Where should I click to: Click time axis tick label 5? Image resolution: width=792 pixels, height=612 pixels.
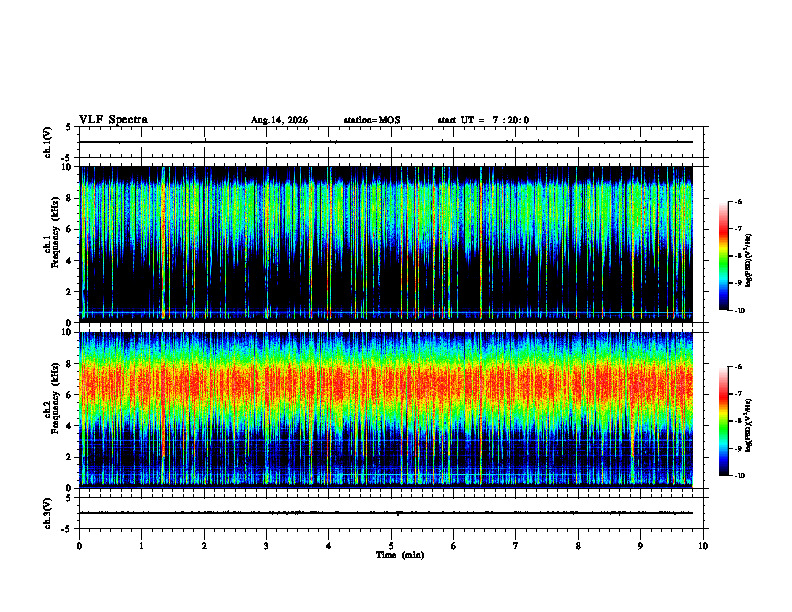click(x=391, y=546)
